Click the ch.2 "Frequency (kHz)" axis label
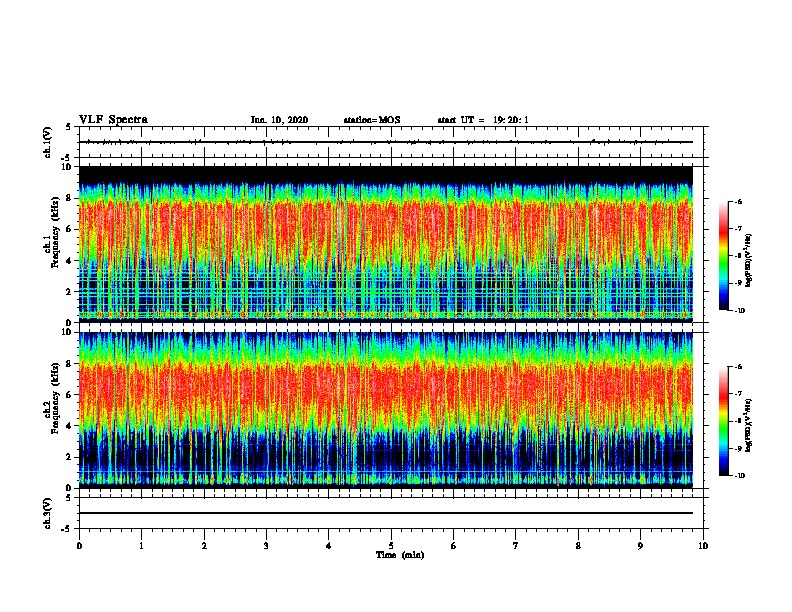The image size is (792, 612). pos(56,398)
